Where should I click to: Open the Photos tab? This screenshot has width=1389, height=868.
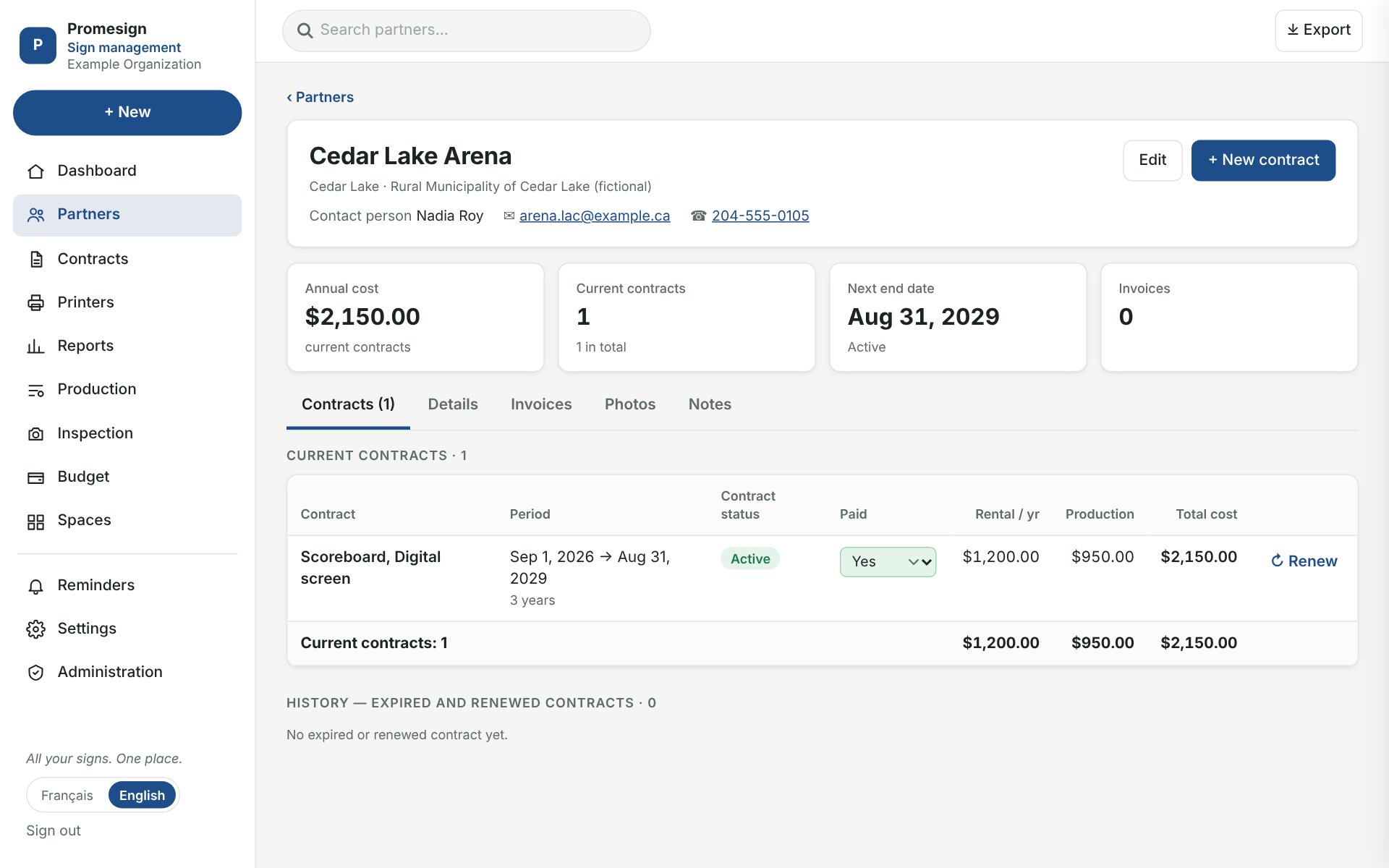[x=630, y=404]
